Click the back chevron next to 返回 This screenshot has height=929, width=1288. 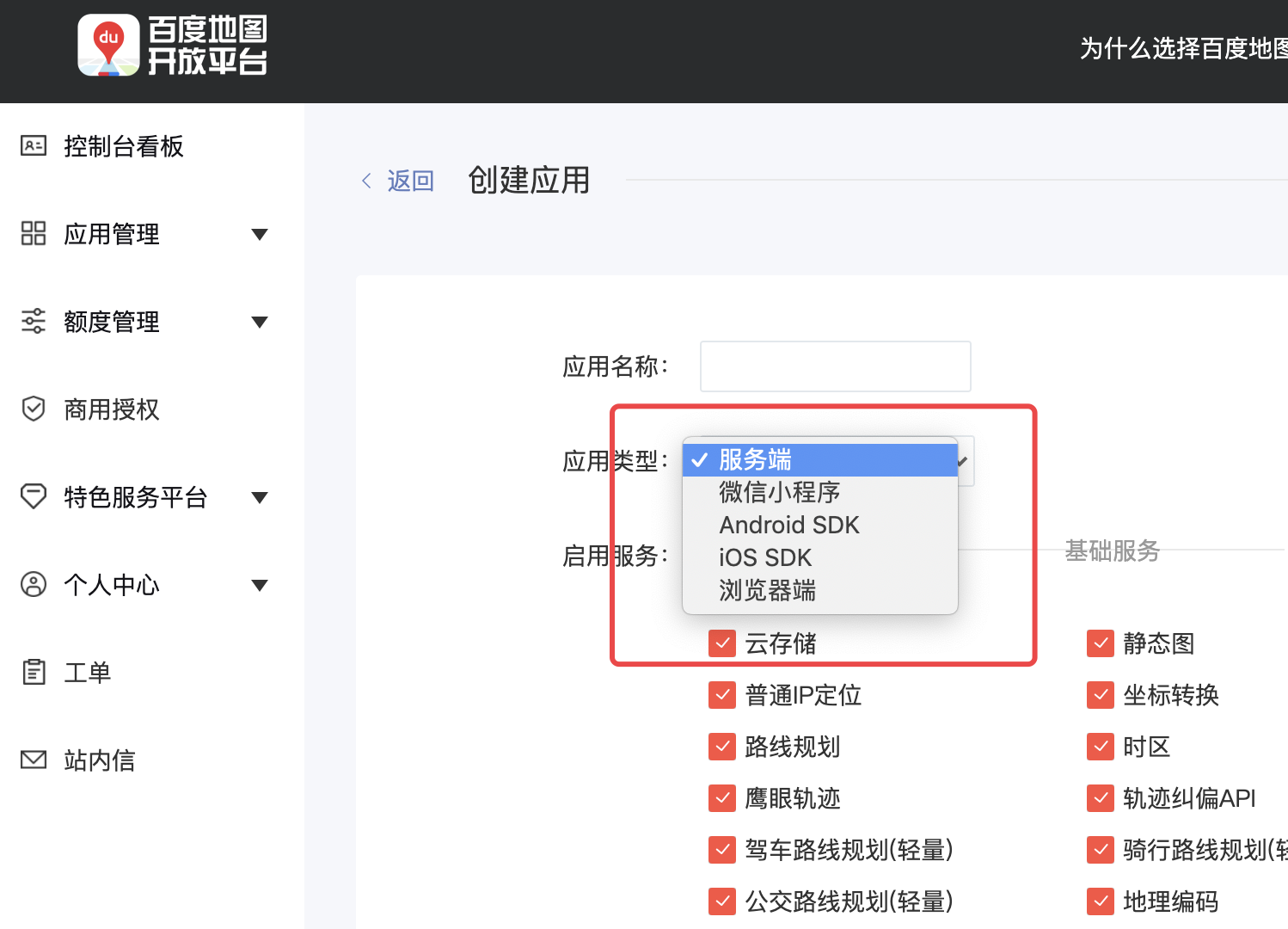click(x=366, y=181)
